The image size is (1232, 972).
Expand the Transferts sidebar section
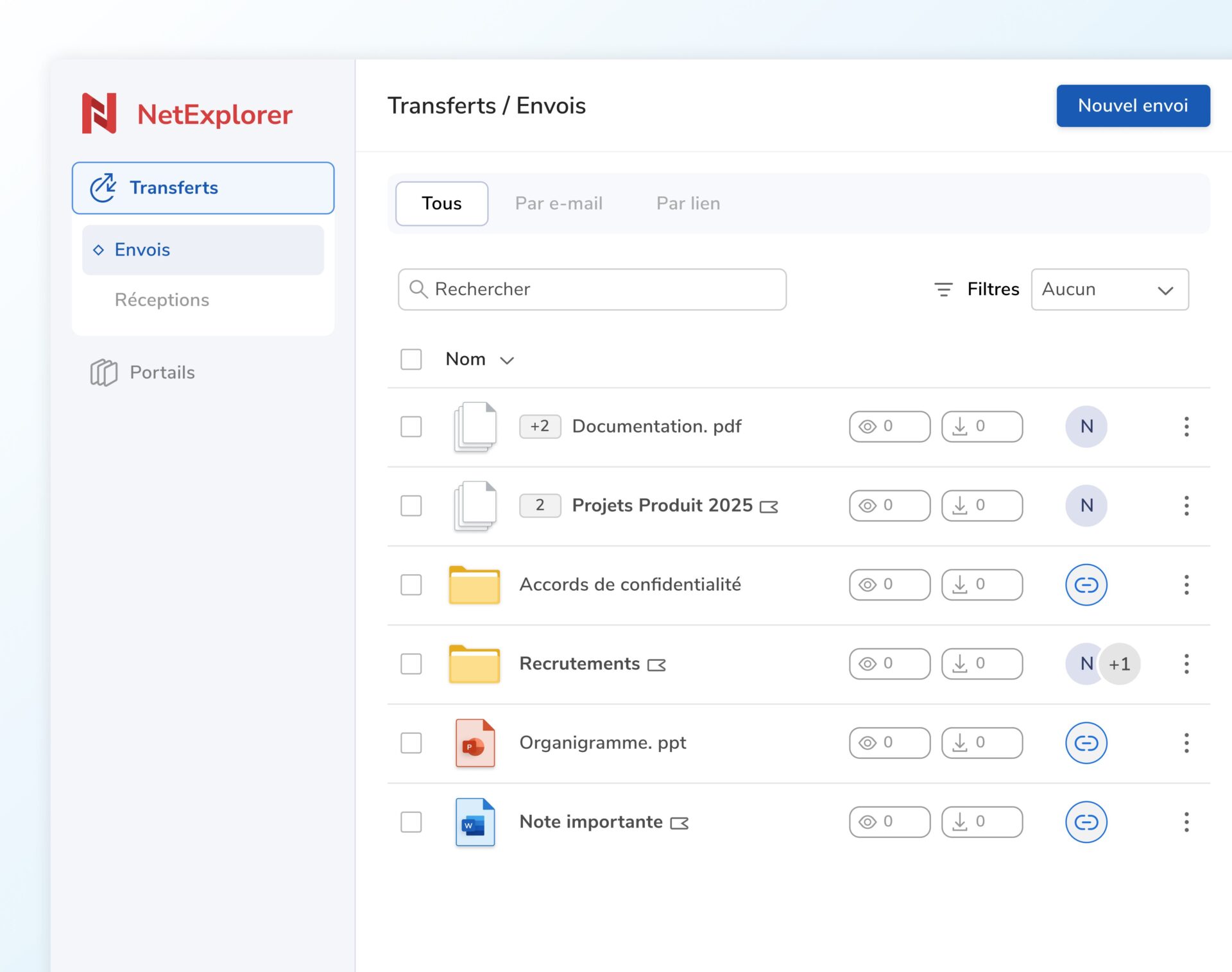click(x=203, y=188)
